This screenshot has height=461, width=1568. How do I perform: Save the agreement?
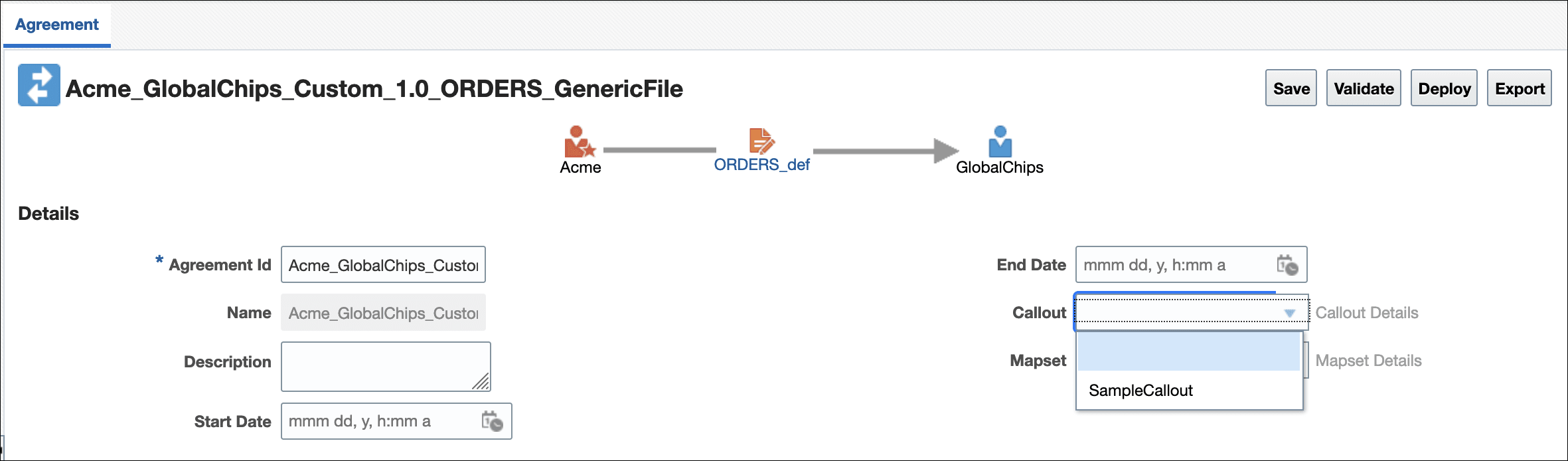click(1291, 88)
